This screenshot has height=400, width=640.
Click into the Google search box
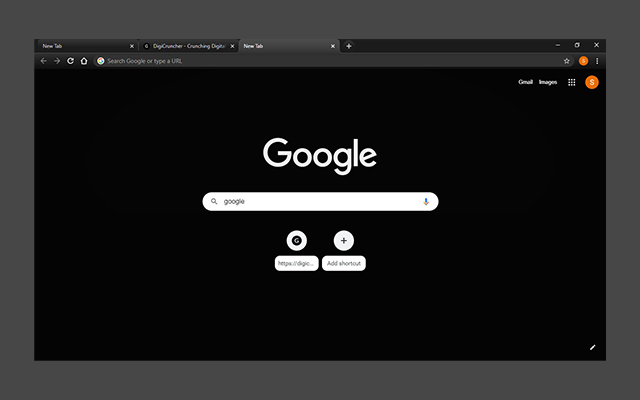(x=320, y=202)
